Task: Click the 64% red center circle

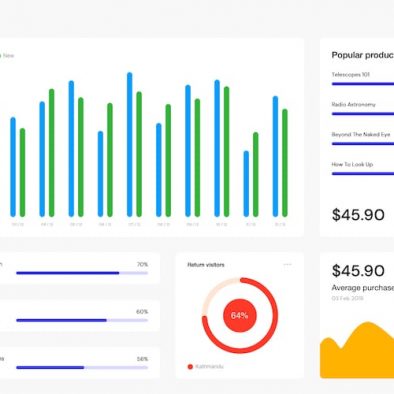Action: point(240,315)
